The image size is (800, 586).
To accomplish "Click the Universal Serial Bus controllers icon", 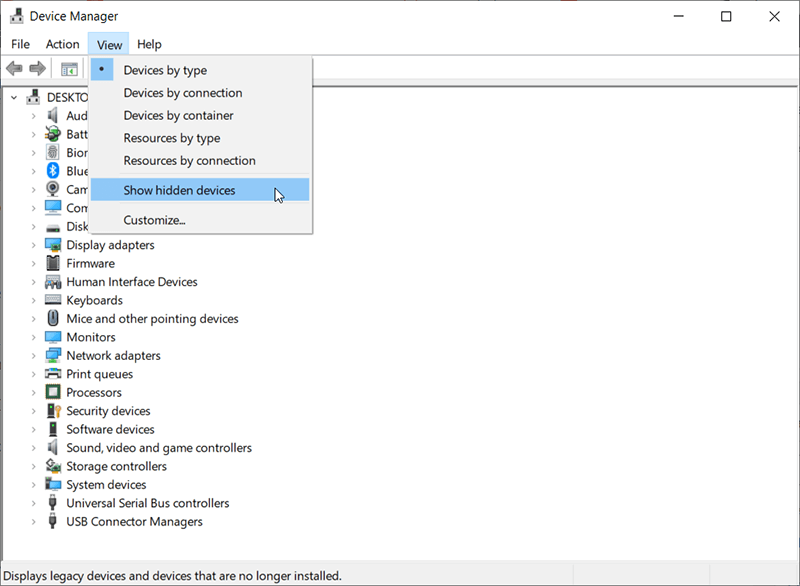I will [52, 503].
